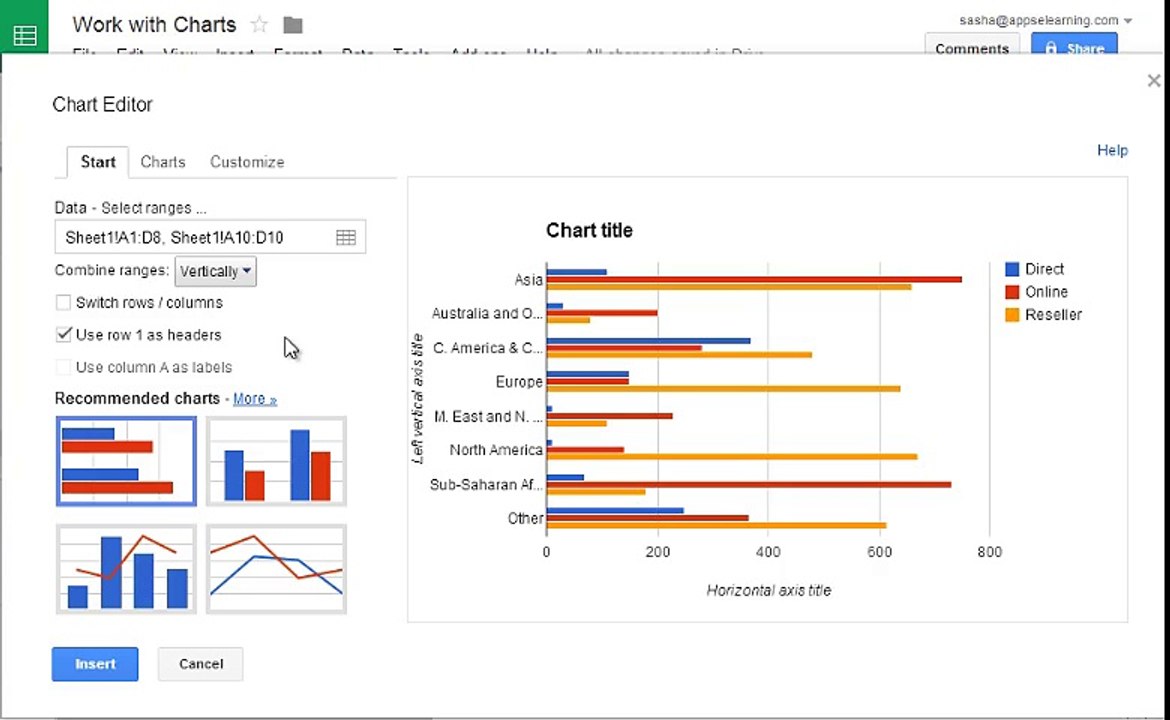Click the Comments button
This screenshot has width=1170, height=720.
point(972,46)
